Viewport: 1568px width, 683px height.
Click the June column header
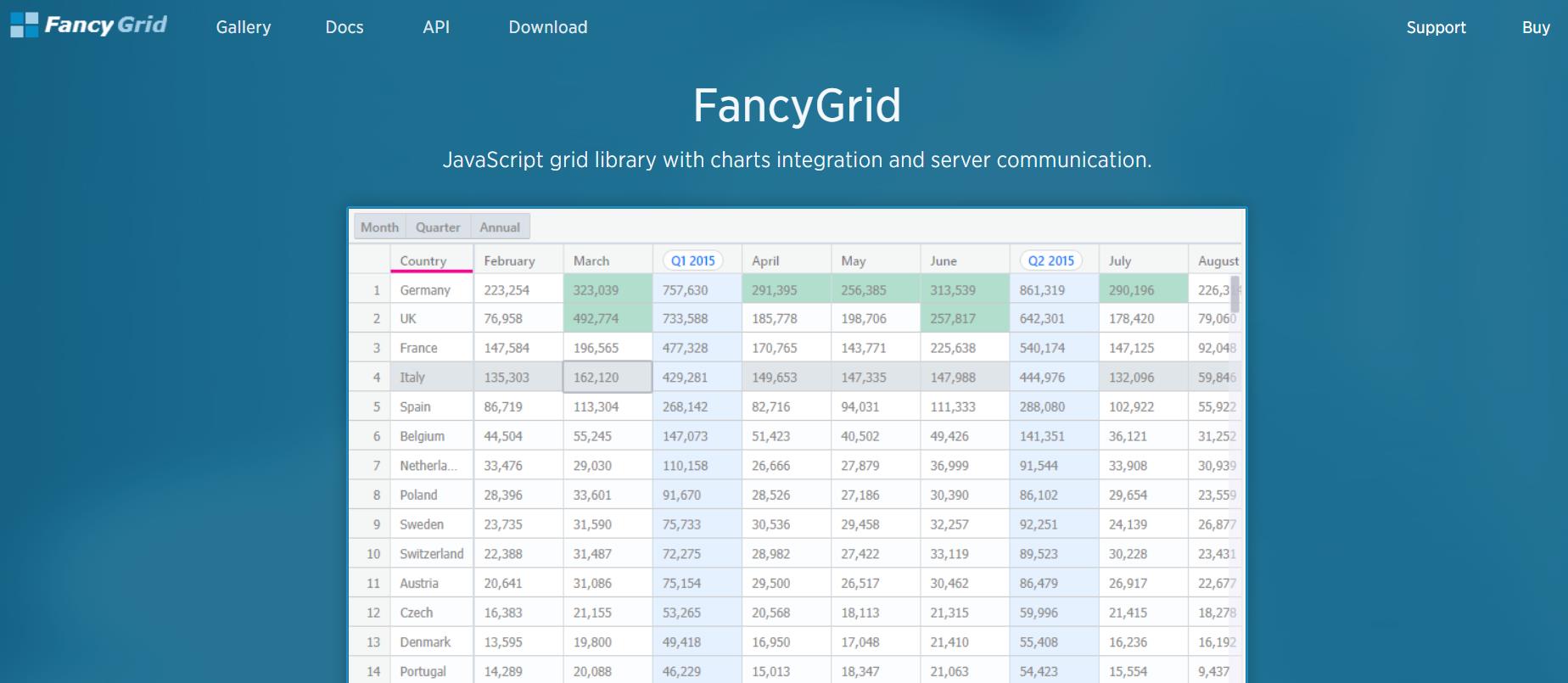click(x=965, y=260)
